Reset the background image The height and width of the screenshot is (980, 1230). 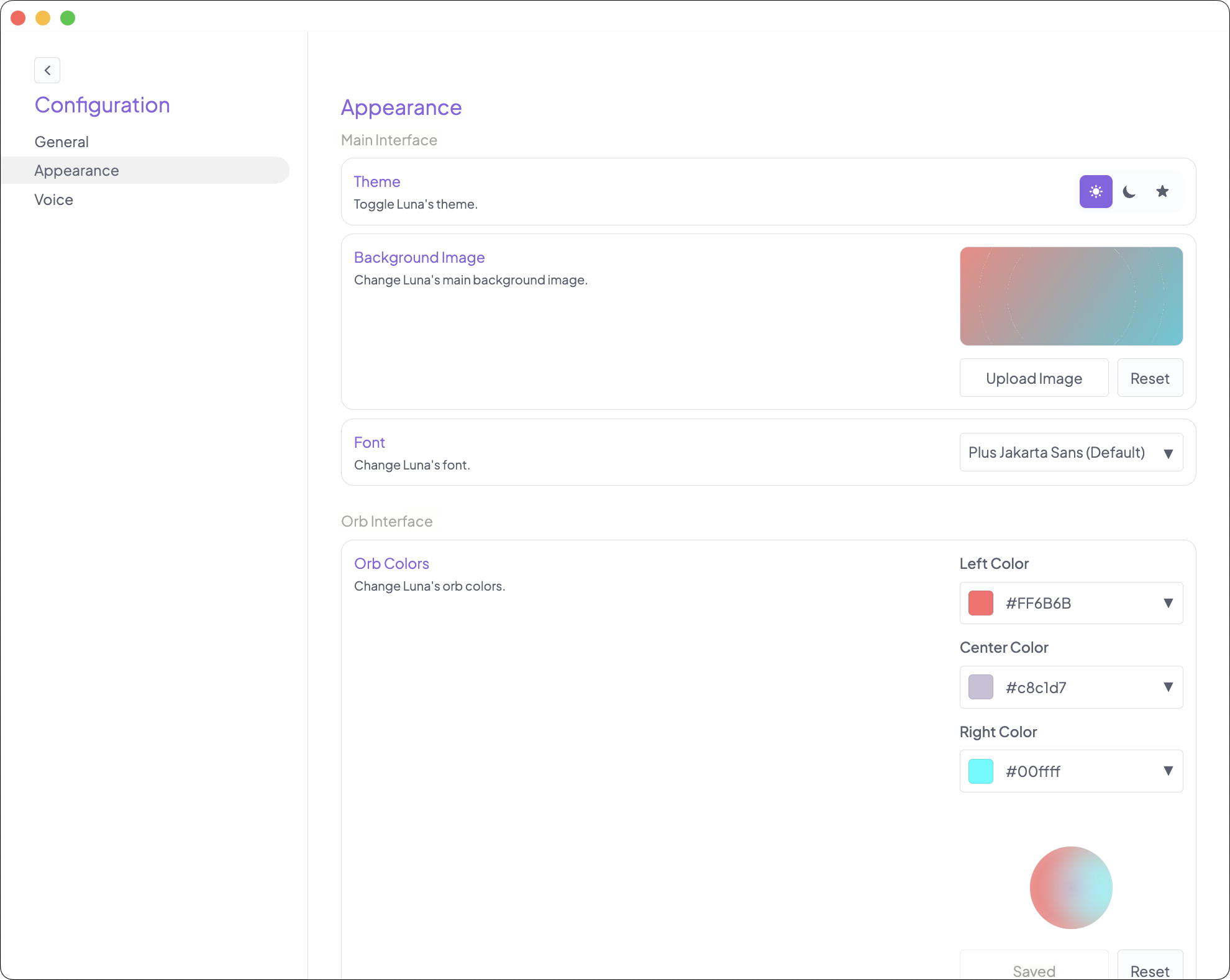coord(1149,378)
